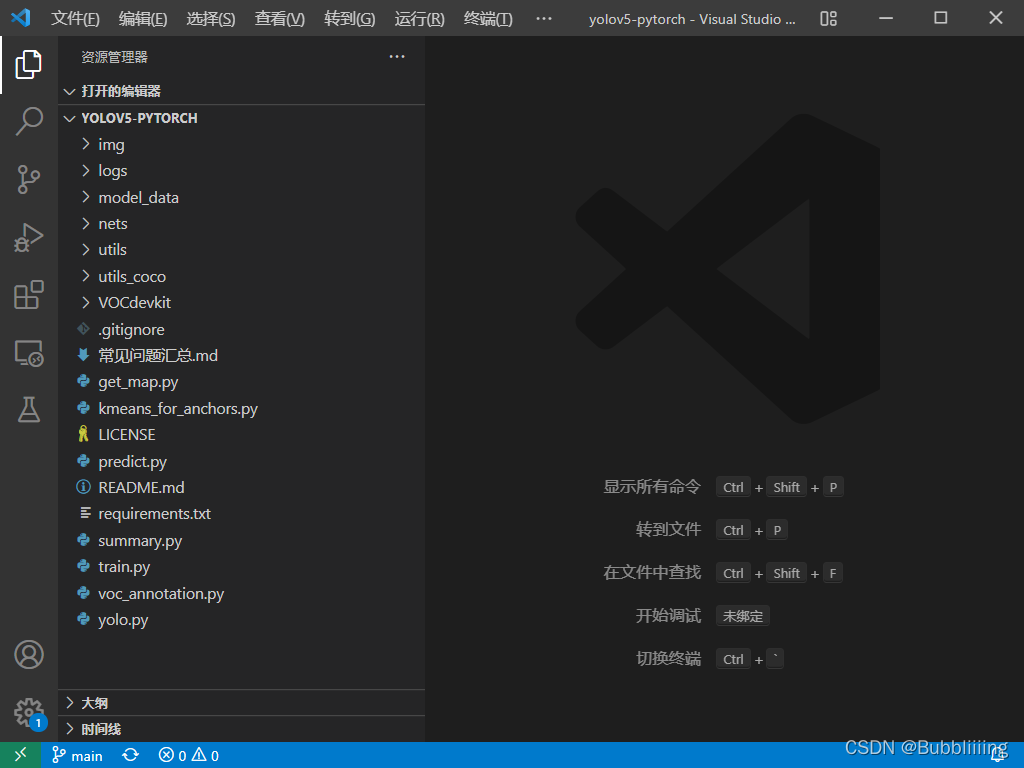
Task: Expand the img folder
Action: click(242, 144)
